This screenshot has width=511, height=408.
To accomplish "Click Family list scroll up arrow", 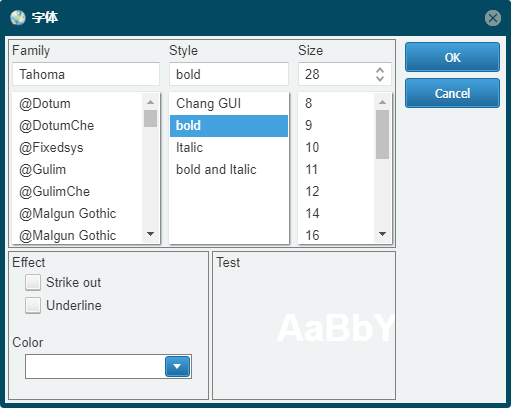I will click(x=151, y=102).
